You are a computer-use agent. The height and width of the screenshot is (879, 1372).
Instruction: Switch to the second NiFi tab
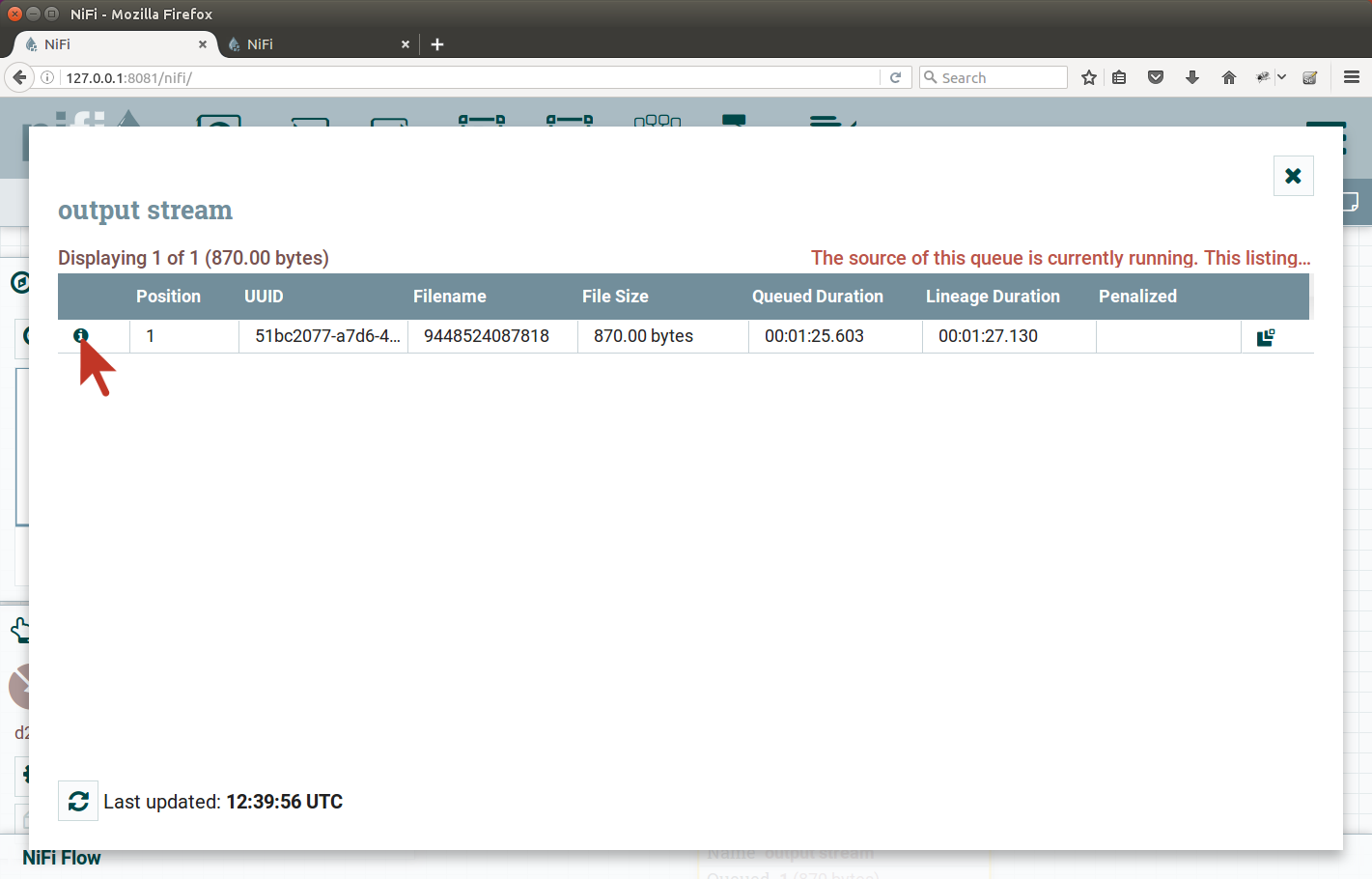pyautogui.click(x=309, y=44)
